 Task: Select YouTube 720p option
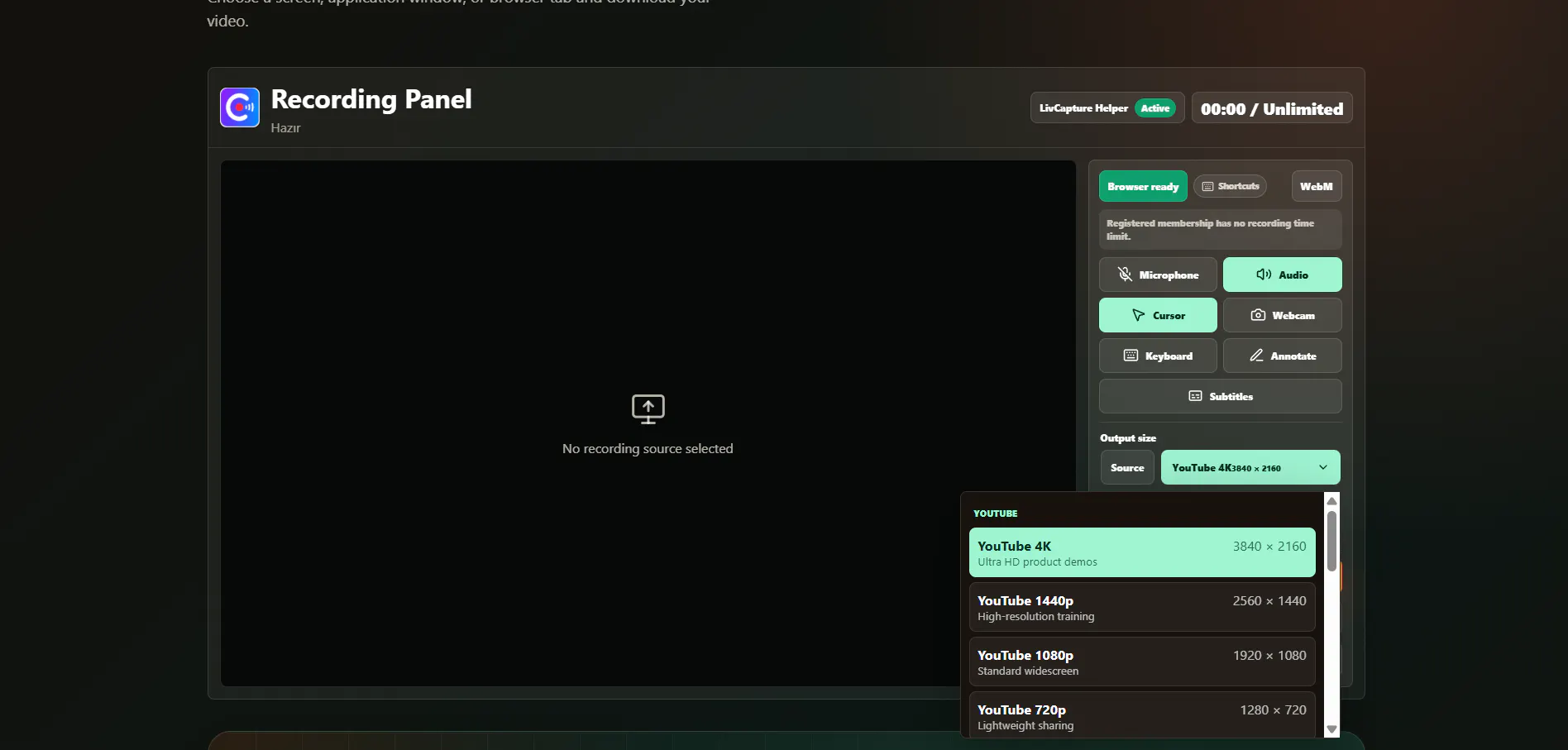[x=1142, y=714]
